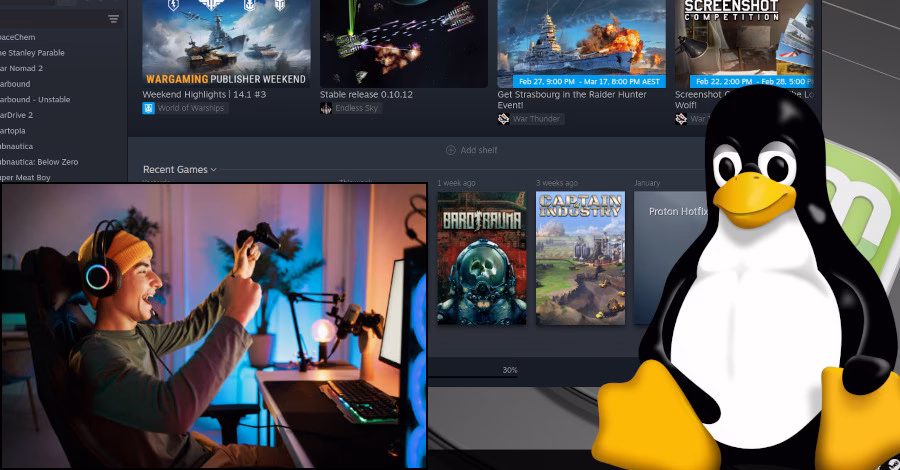Viewport: 900px width, 470px height.
Task: Open the 'Stable release 0.10.12' headline
Action: click(x=366, y=95)
